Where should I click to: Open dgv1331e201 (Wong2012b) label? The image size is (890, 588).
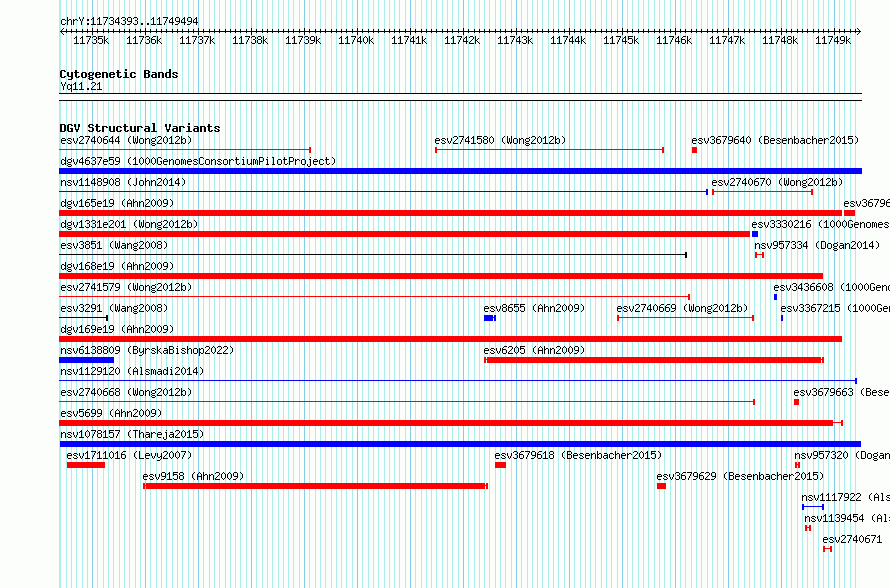129,224
